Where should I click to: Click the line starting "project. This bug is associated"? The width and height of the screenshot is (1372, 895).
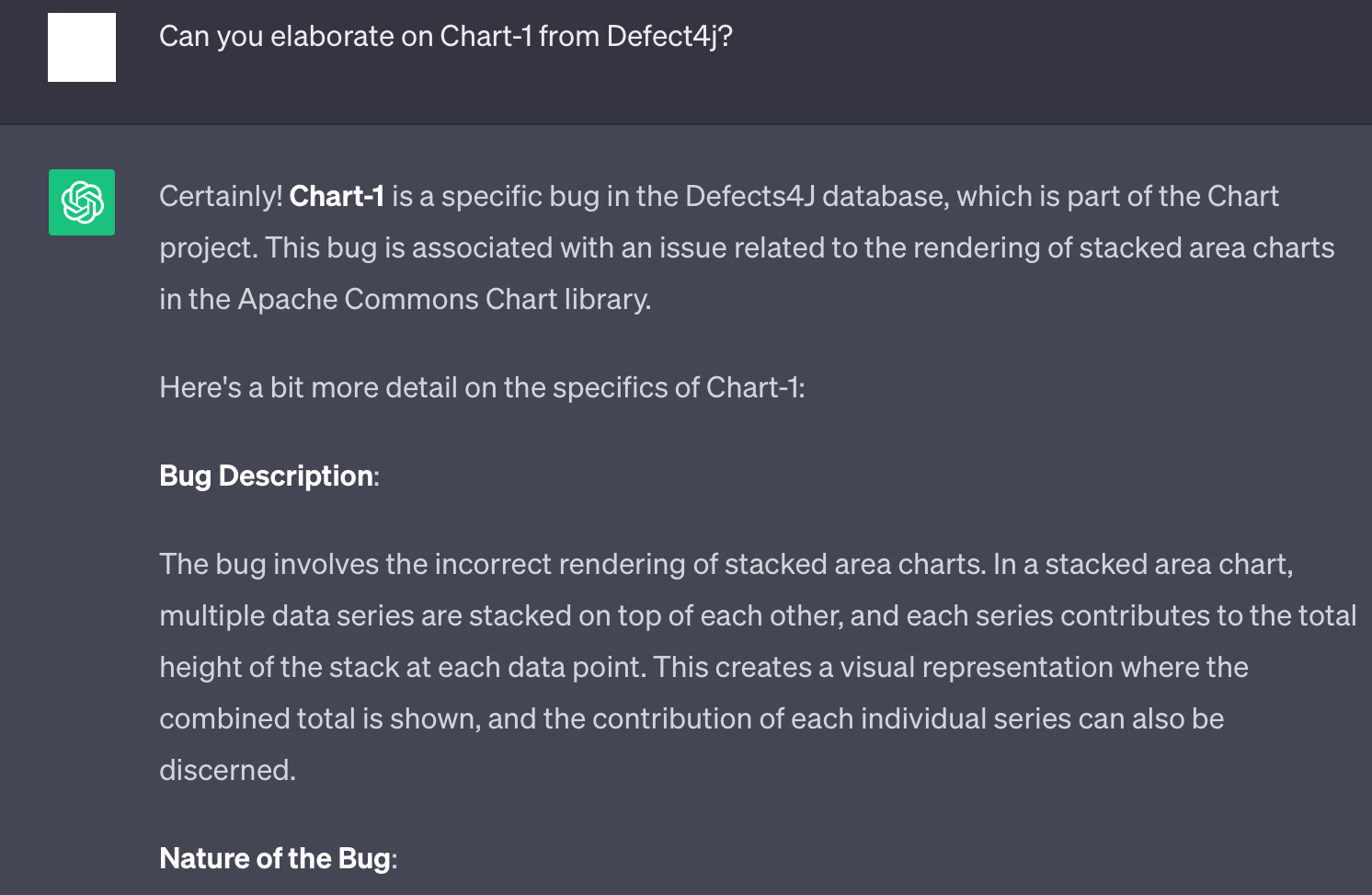pyautogui.click(x=747, y=247)
